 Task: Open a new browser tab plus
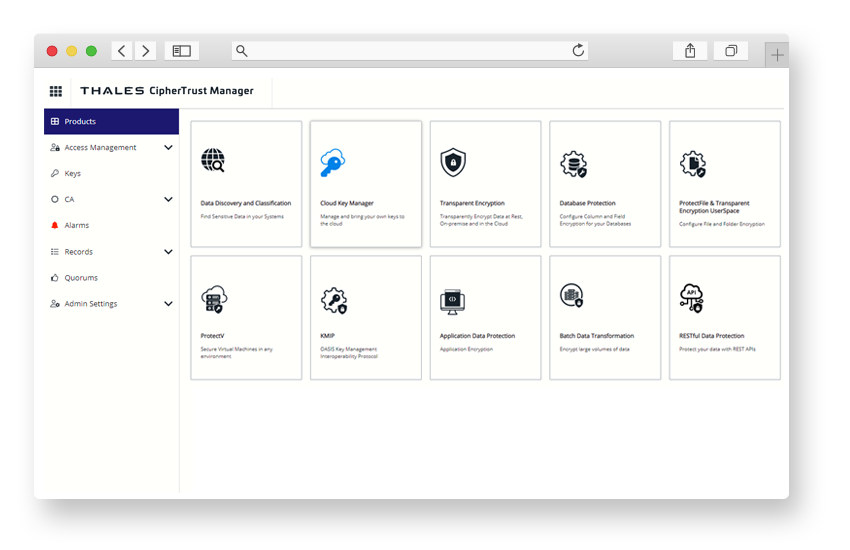pyautogui.click(x=777, y=55)
